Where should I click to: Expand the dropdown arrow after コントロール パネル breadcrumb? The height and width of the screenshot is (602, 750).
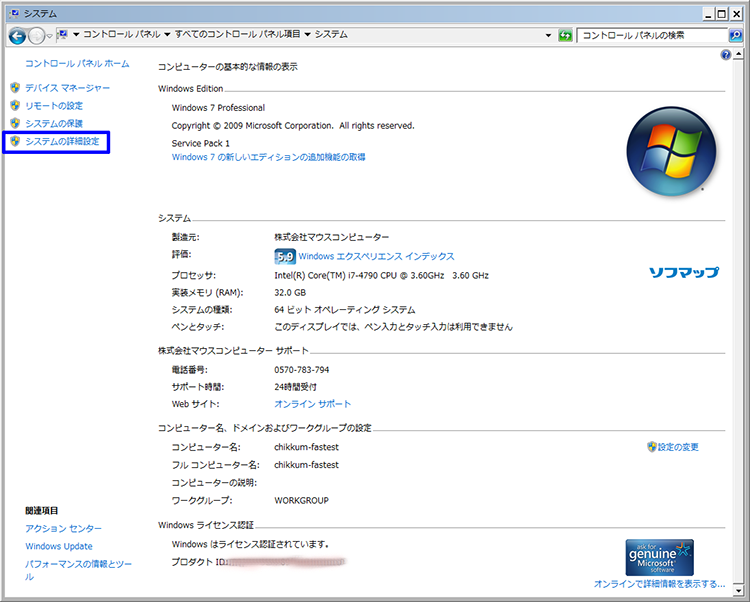[166, 35]
